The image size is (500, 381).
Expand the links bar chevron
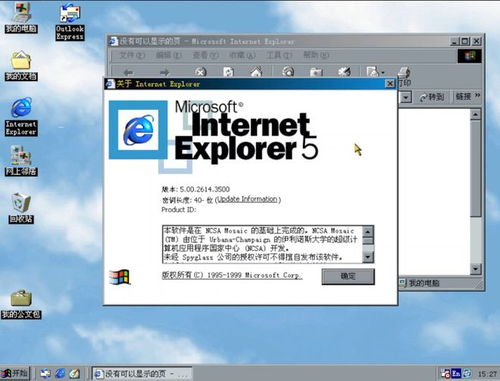[x=477, y=96]
